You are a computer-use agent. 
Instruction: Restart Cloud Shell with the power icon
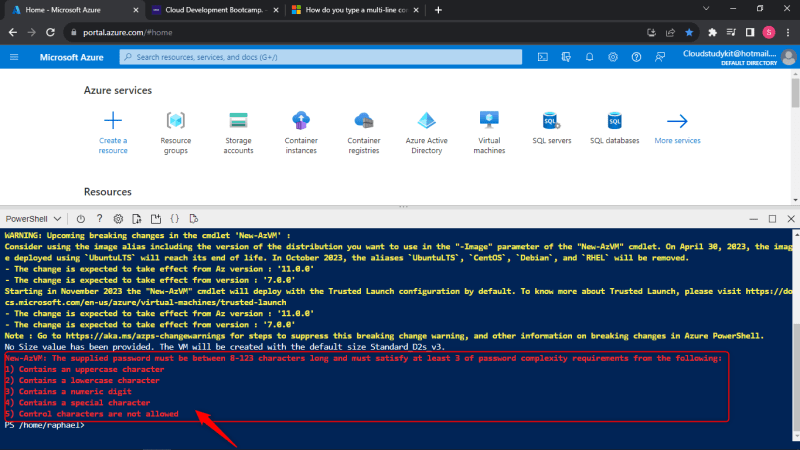[x=81, y=219]
